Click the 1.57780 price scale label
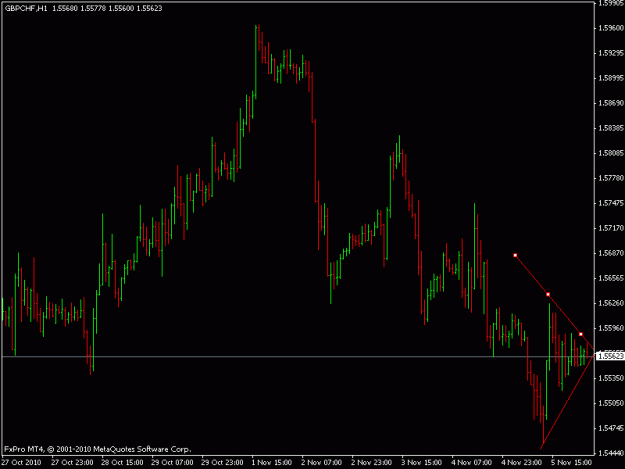625x469 pixels. pyautogui.click(x=611, y=178)
